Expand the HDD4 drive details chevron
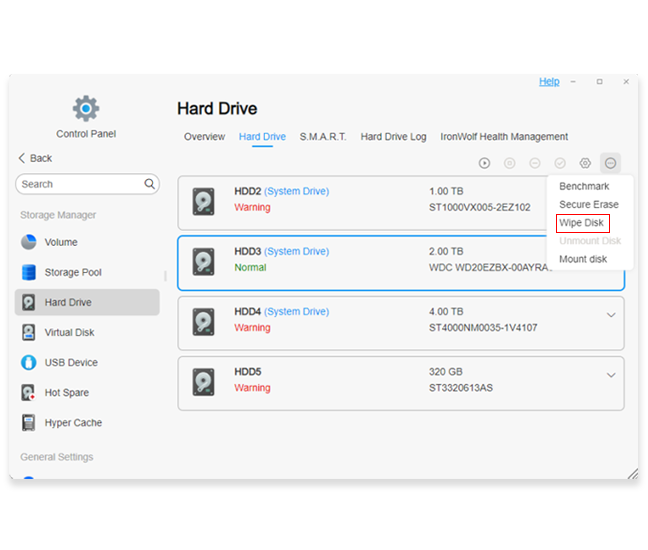Screen dimensions: 648x550 (611, 316)
